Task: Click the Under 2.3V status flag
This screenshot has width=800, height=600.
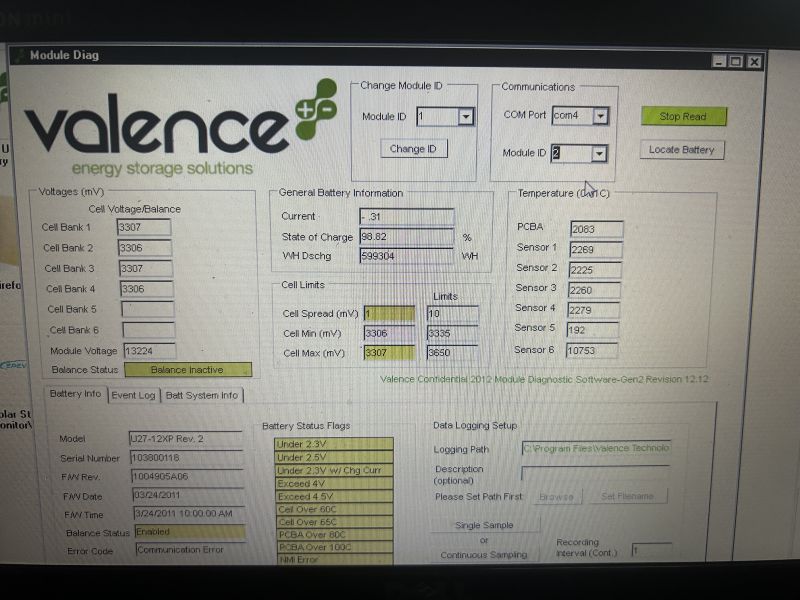Action: pyautogui.click(x=334, y=444)
